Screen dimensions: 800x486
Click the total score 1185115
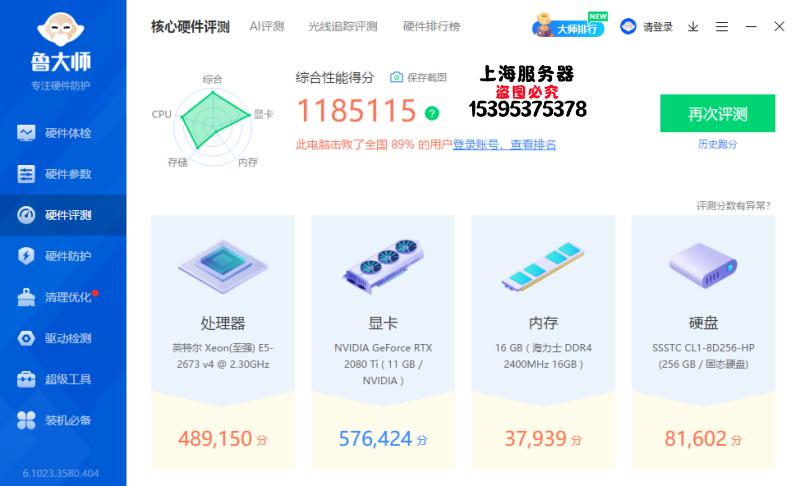click(357, 111)
